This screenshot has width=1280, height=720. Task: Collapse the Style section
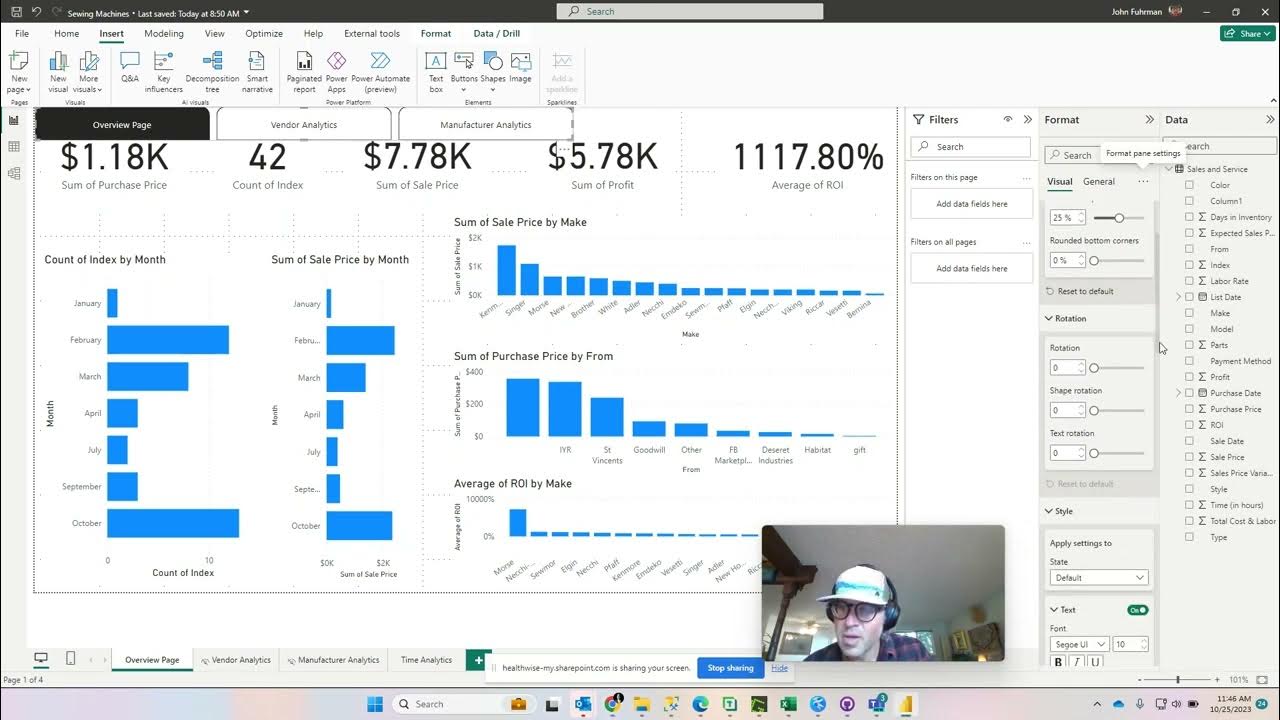[1049, 511]
